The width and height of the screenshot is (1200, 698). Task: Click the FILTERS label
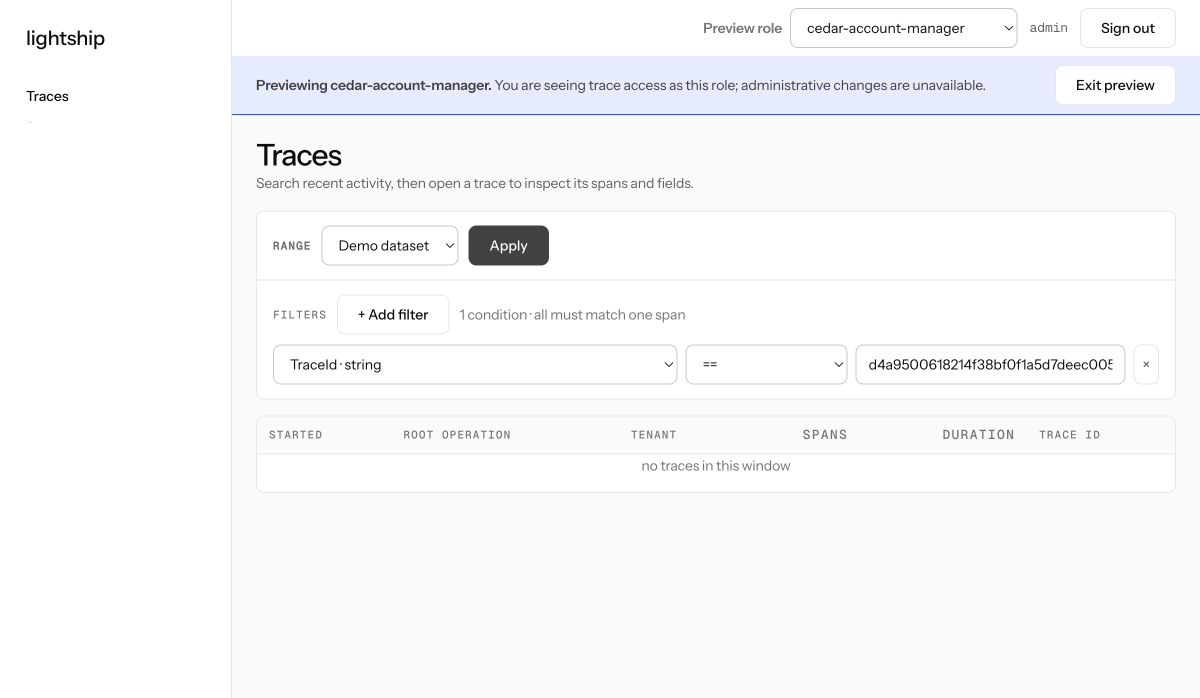[x=300, y=315]
